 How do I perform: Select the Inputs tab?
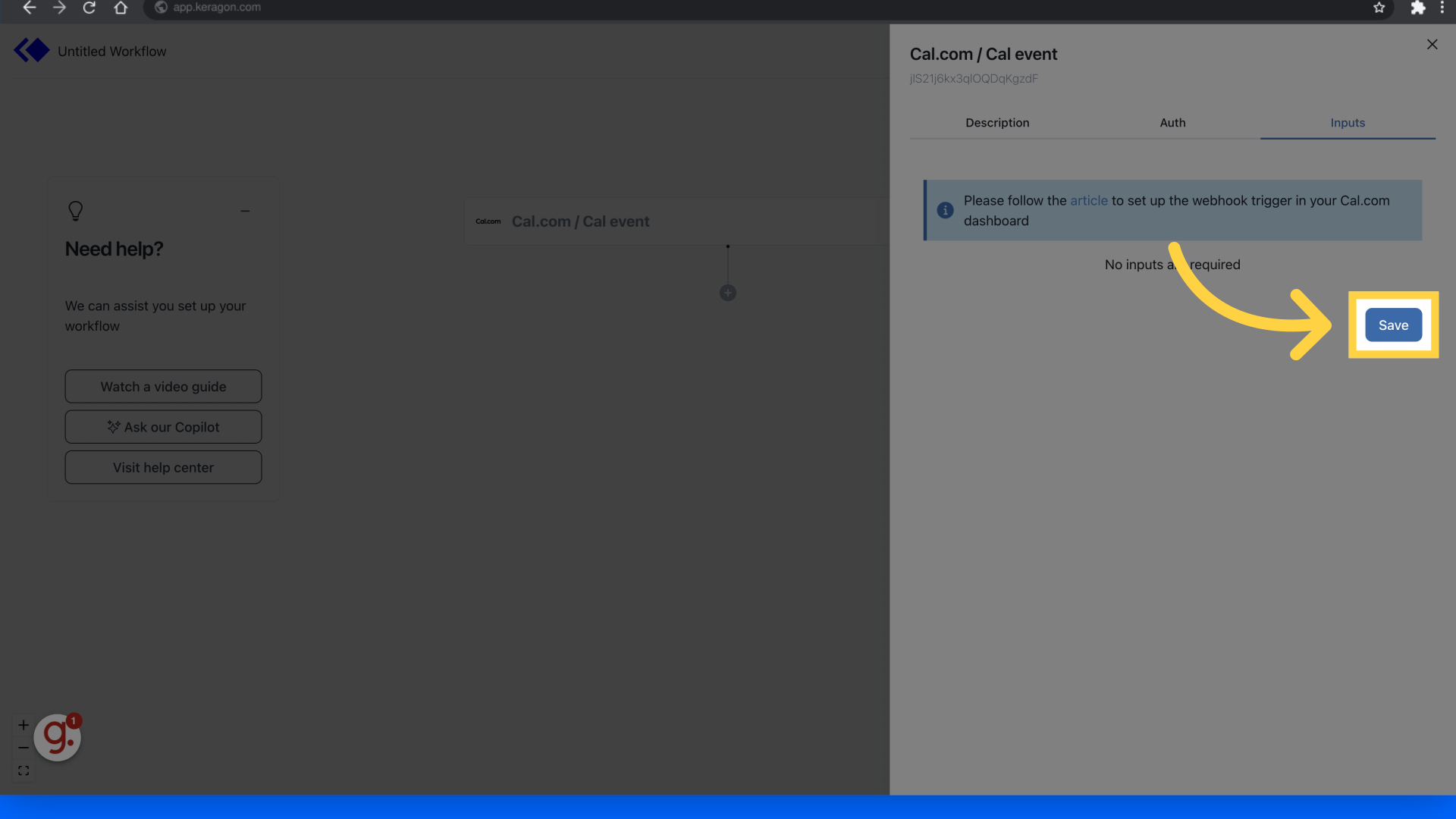1348,123
